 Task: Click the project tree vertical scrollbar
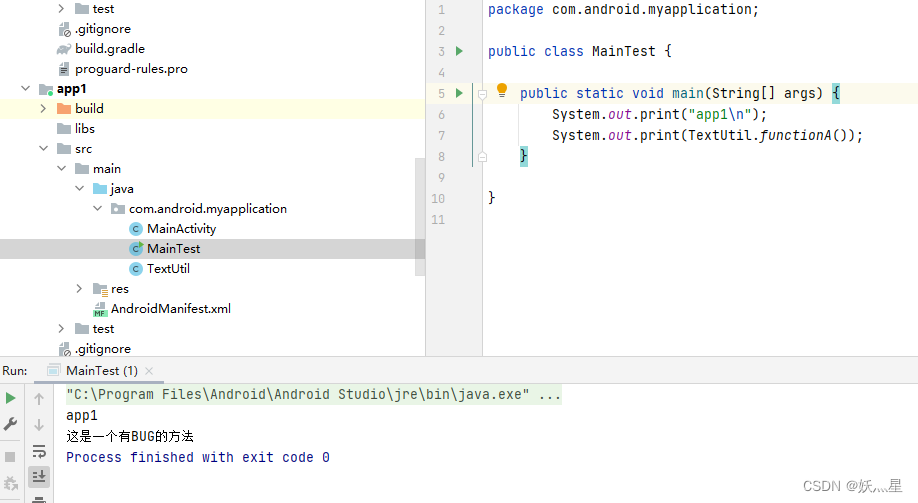tap(420, 217)
